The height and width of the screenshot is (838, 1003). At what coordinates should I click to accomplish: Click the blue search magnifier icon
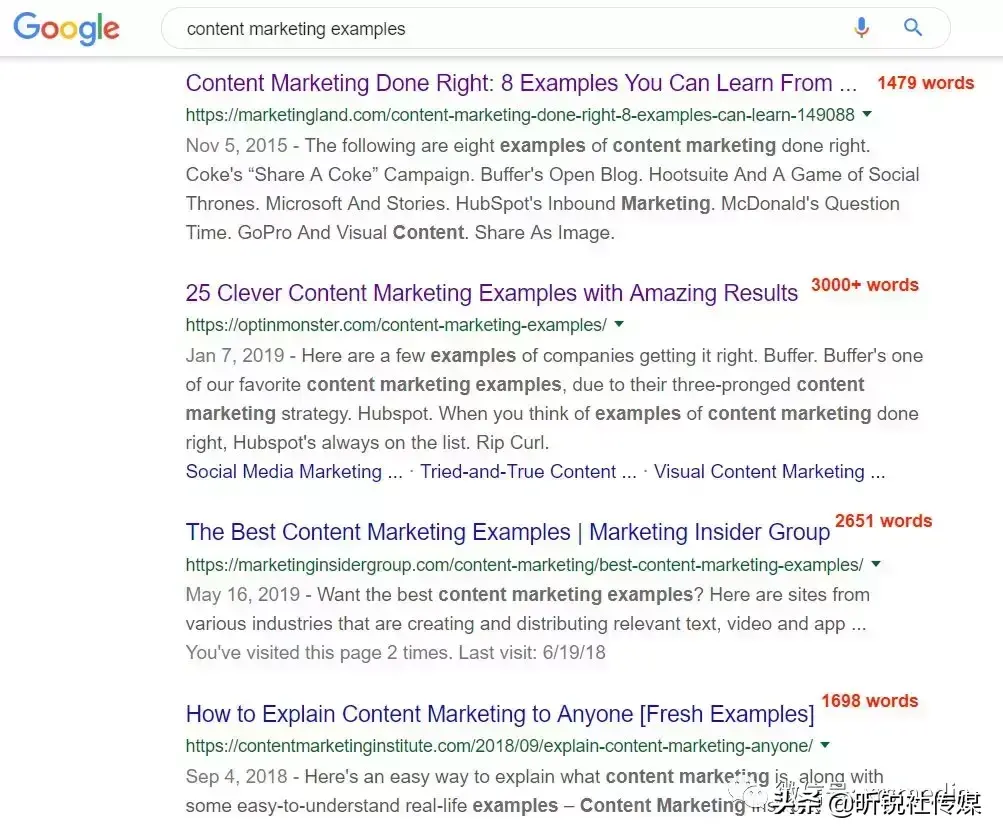click(x=913, y=28)
